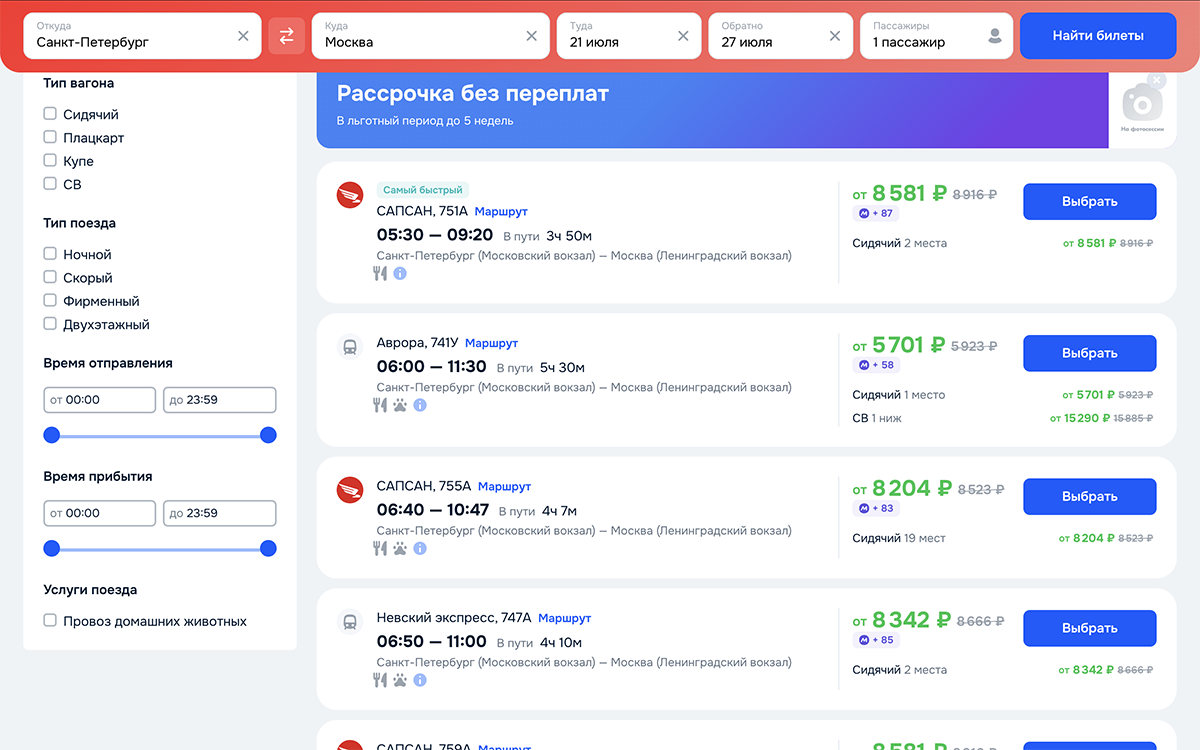Click the info icon under САПСАН 755А
The width and height of the screenshot is (1200, 750).
(420, 548)
